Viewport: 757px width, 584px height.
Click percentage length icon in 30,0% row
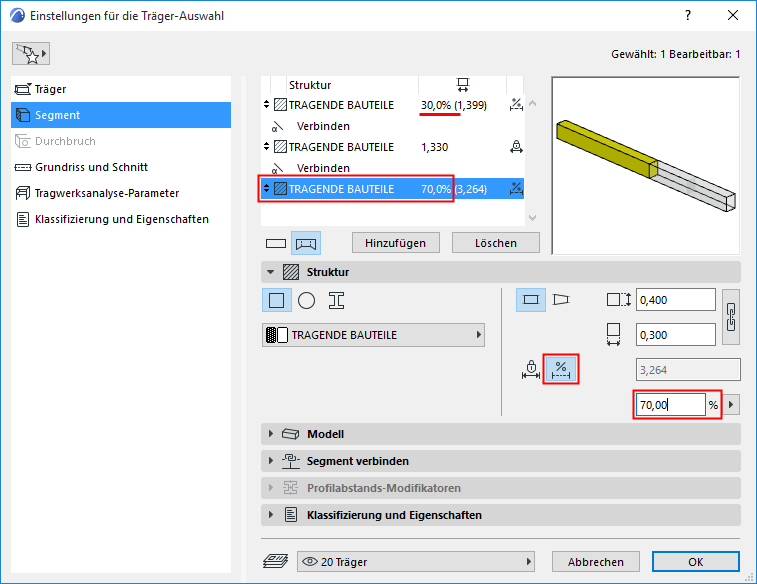click(516, 105)
